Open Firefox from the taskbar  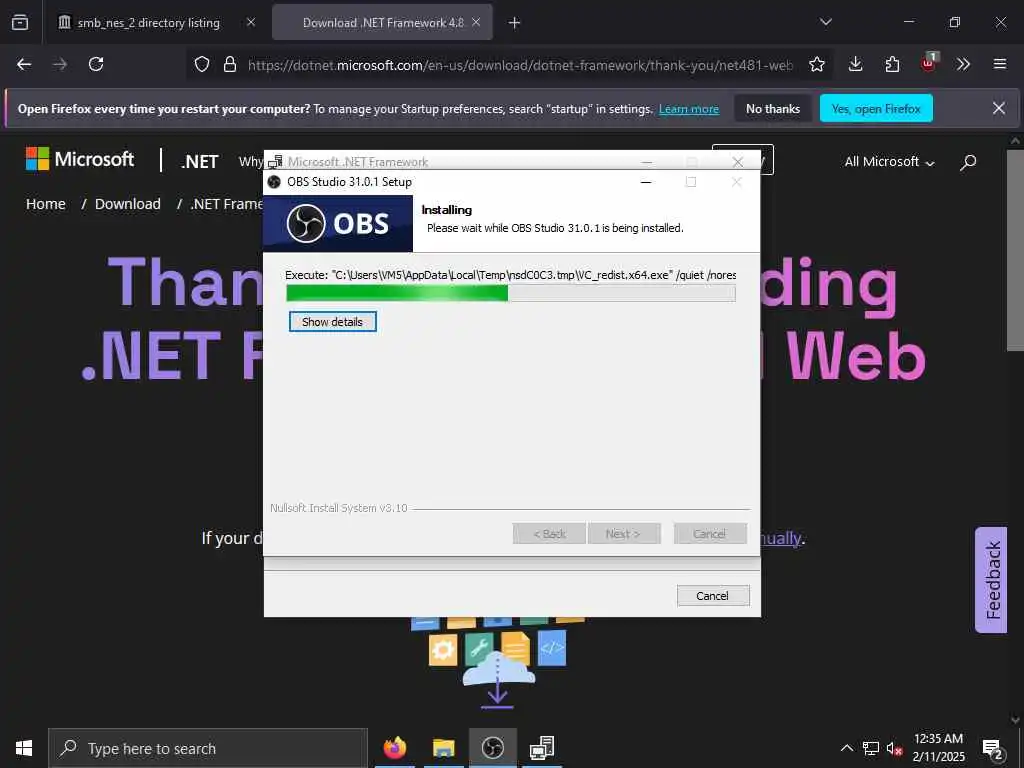[394, 748]
